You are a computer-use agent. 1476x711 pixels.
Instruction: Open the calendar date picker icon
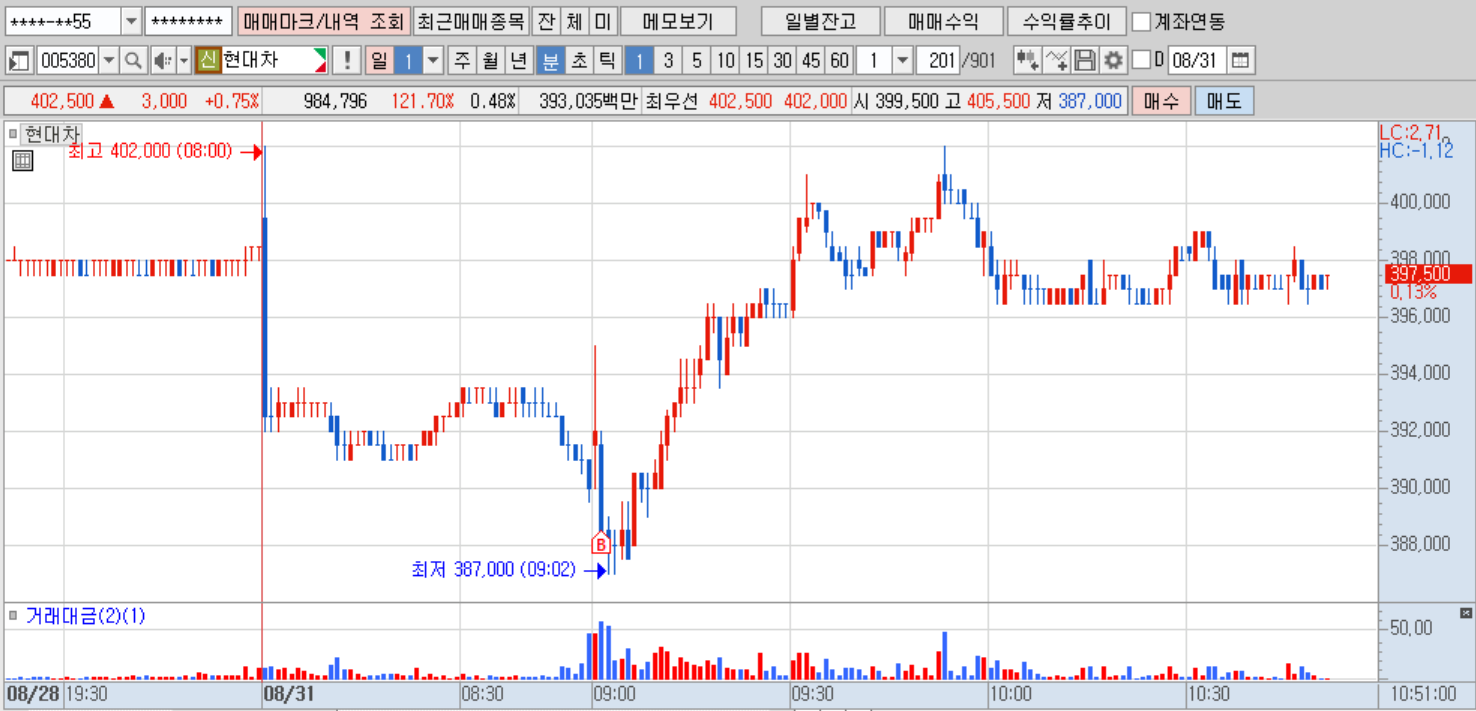1240,61
